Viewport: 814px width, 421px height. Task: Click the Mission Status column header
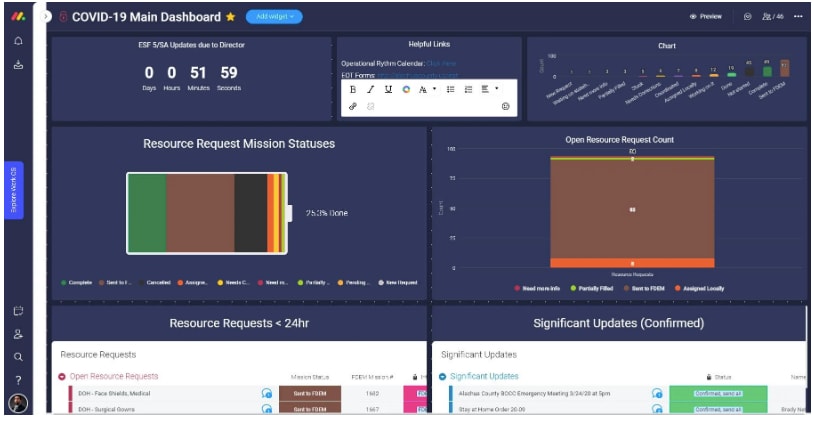coord(310,377)
